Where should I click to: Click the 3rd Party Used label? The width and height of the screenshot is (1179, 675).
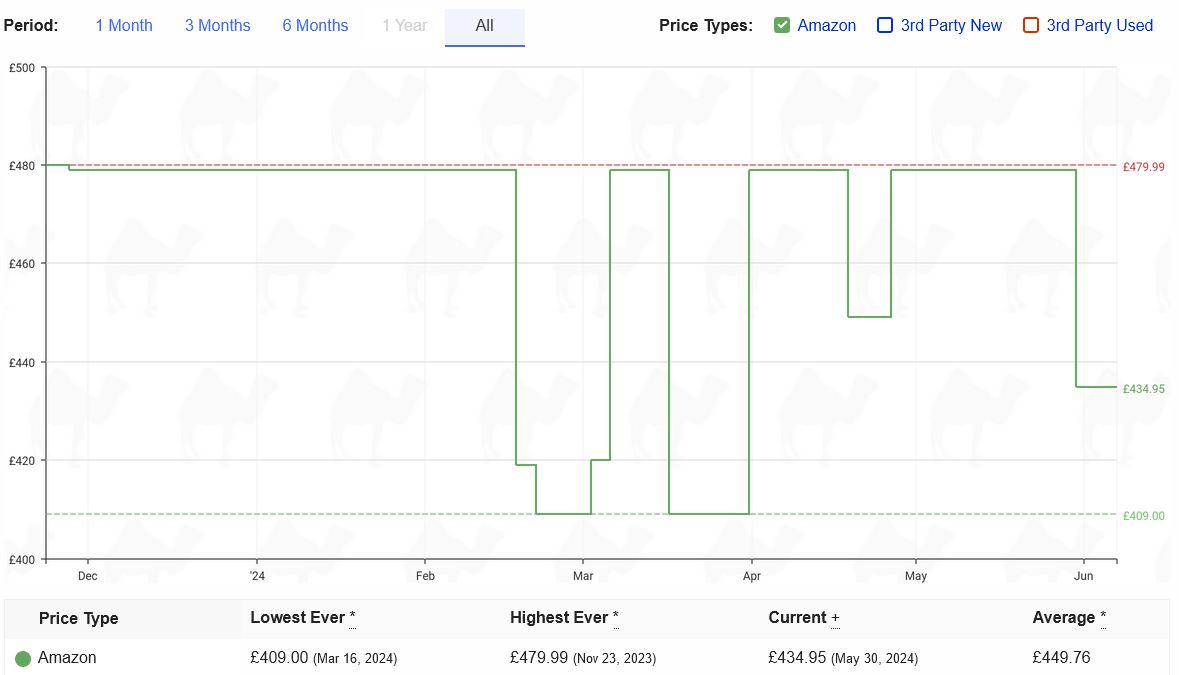click(1099, 26)
